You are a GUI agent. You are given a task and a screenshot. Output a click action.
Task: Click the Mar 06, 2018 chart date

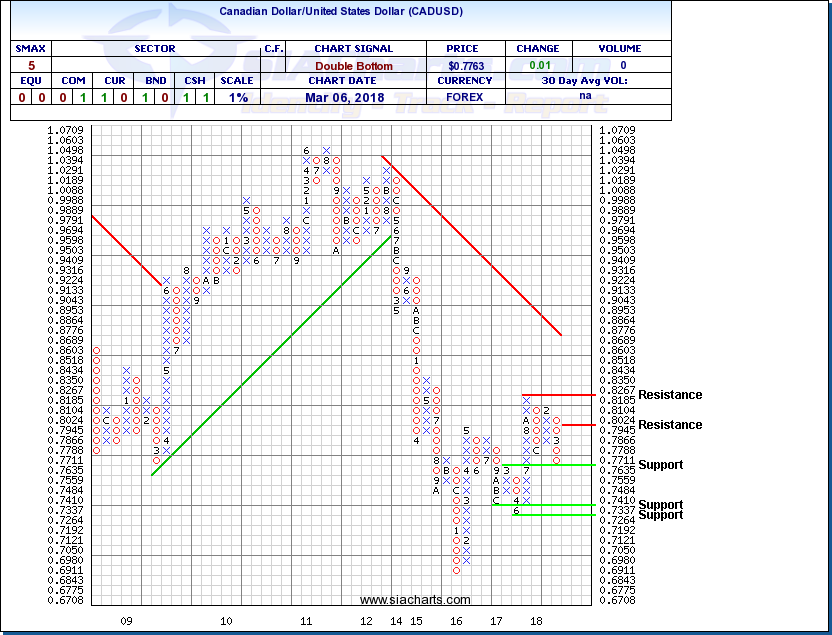354,97
